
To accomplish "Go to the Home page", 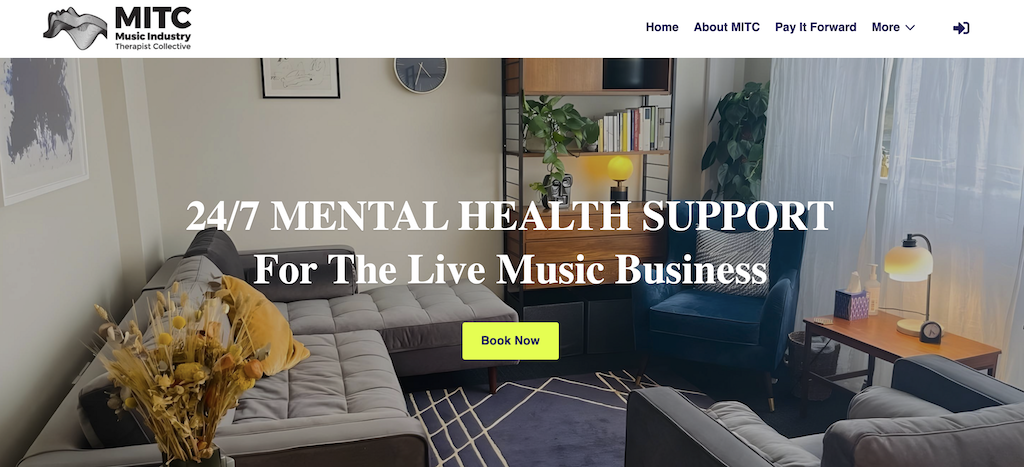I will pos(662,27).
